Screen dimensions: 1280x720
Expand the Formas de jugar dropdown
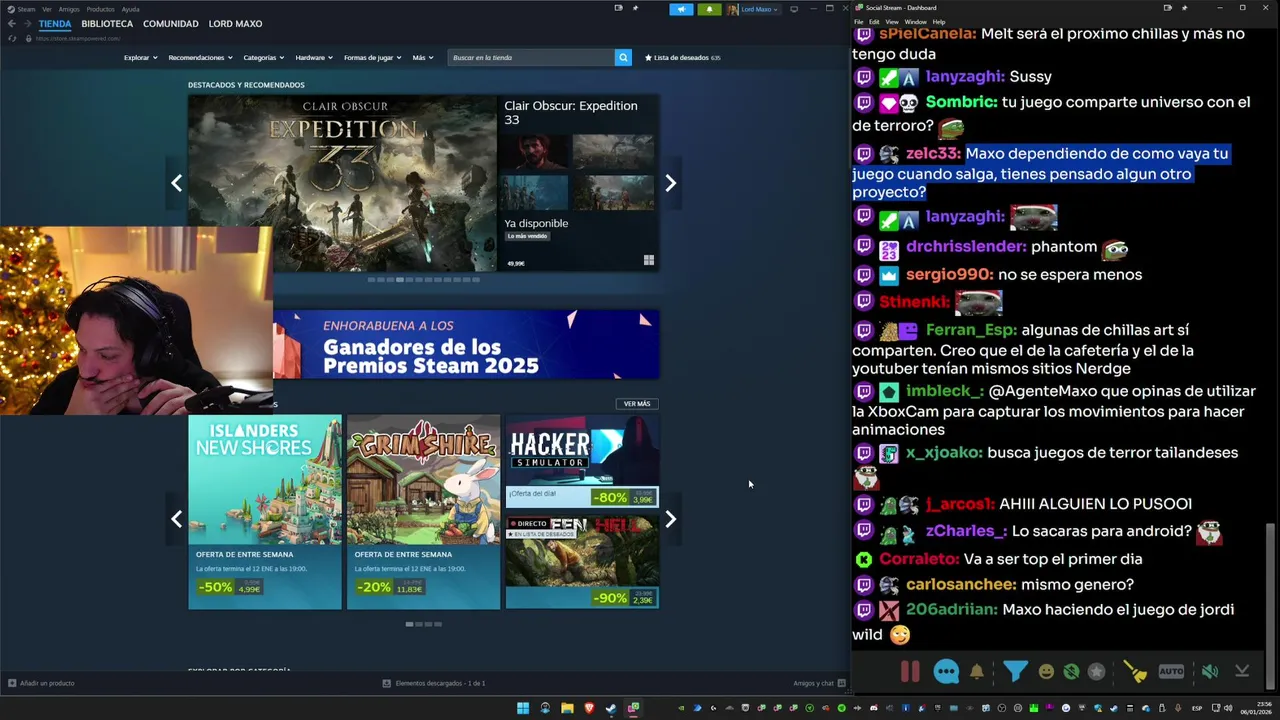click(x=373, y=58)
